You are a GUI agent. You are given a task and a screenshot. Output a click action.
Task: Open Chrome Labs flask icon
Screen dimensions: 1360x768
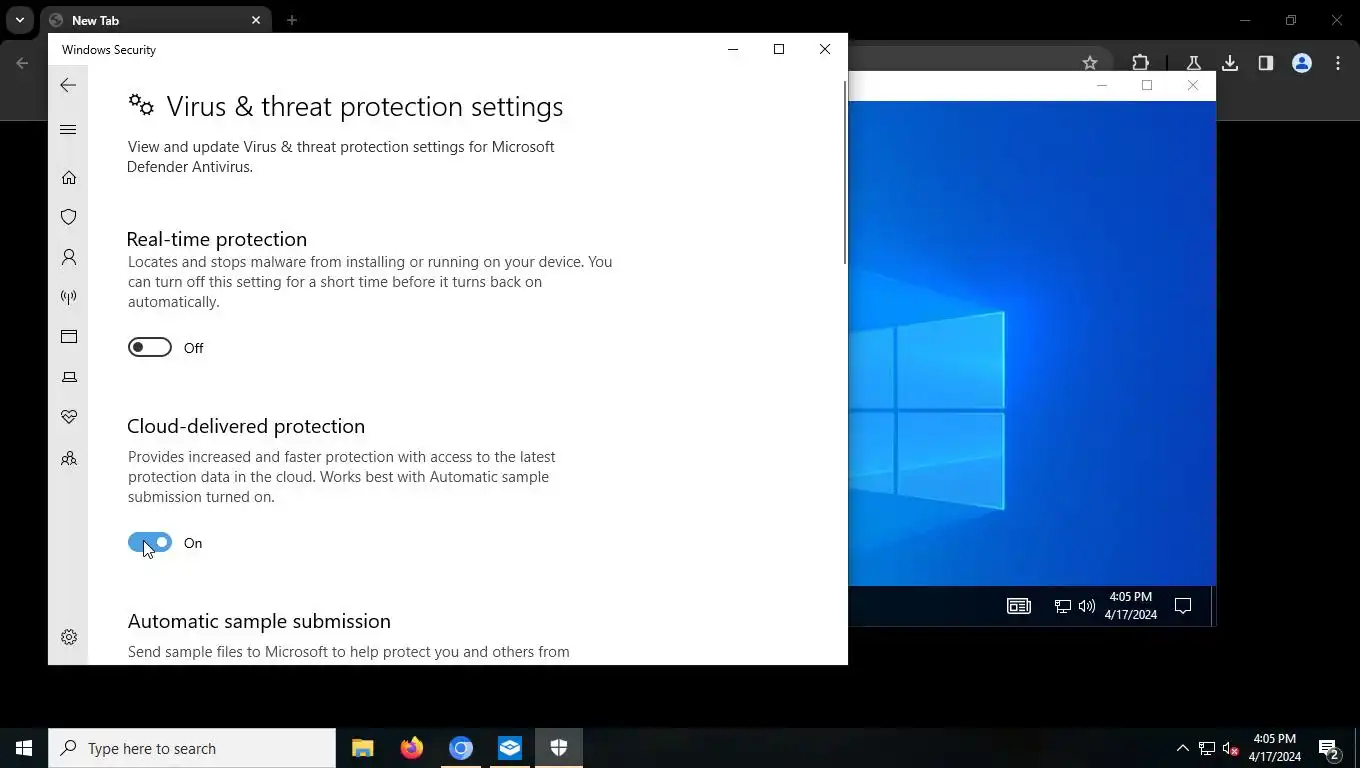click(x=1193, y=63)
